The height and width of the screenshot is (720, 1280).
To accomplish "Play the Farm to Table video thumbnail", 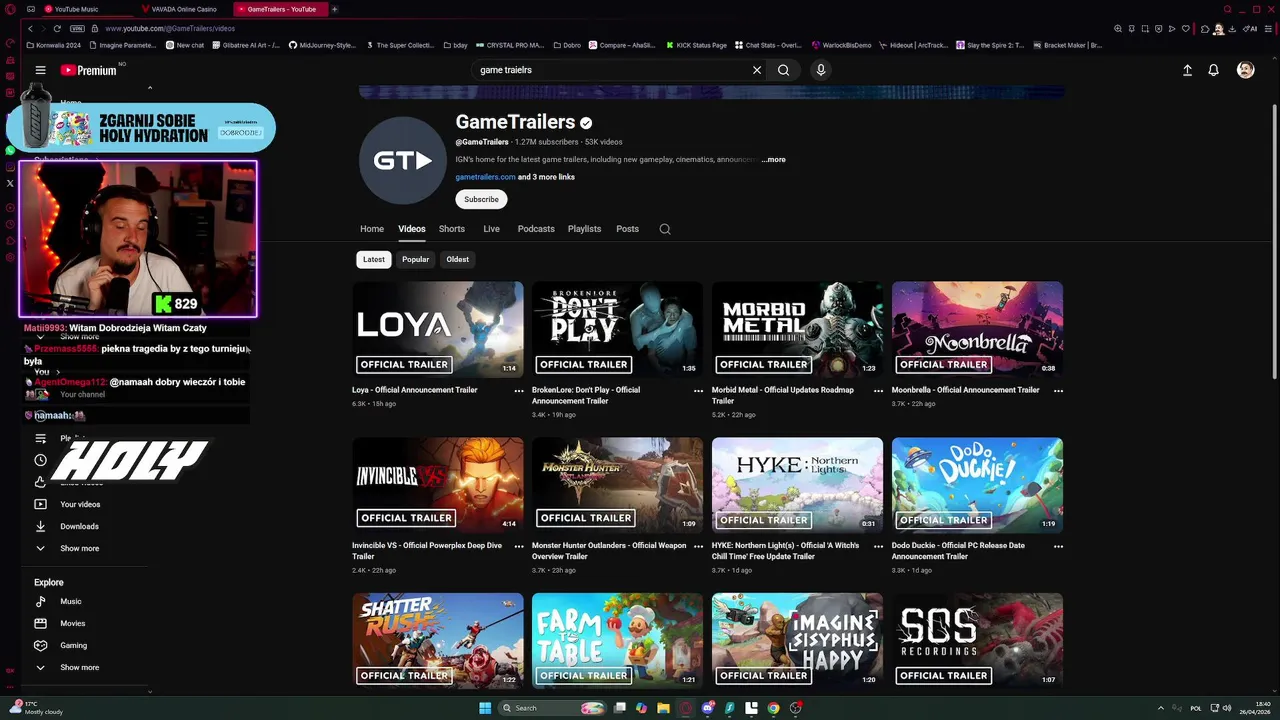I will [617, 640].
